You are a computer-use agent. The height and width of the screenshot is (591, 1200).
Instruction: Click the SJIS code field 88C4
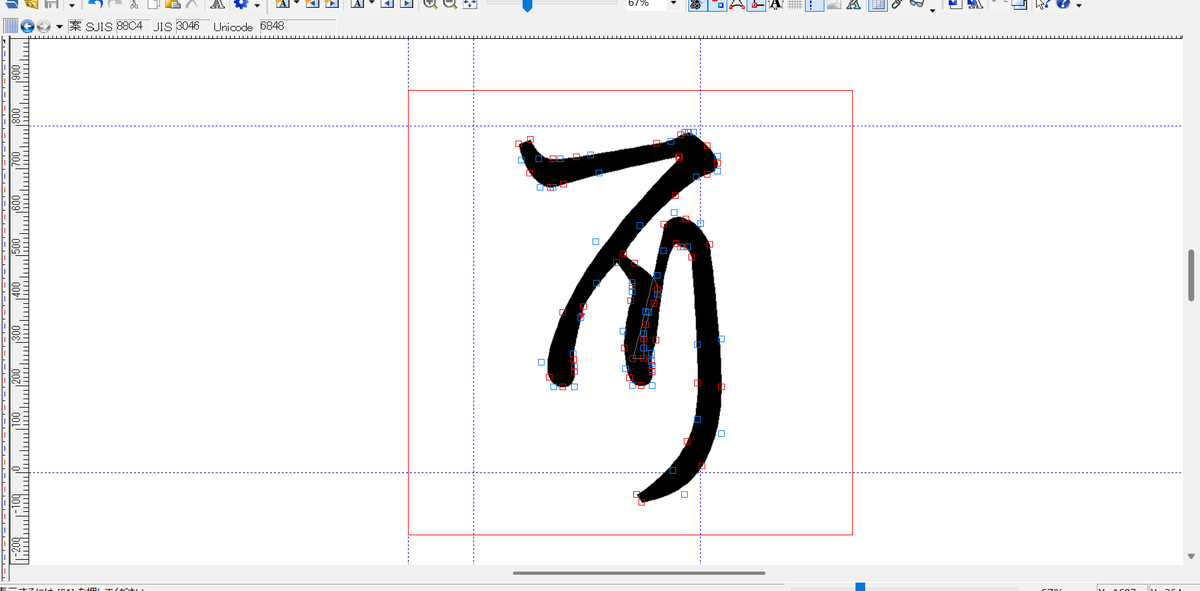pos(133,25)
